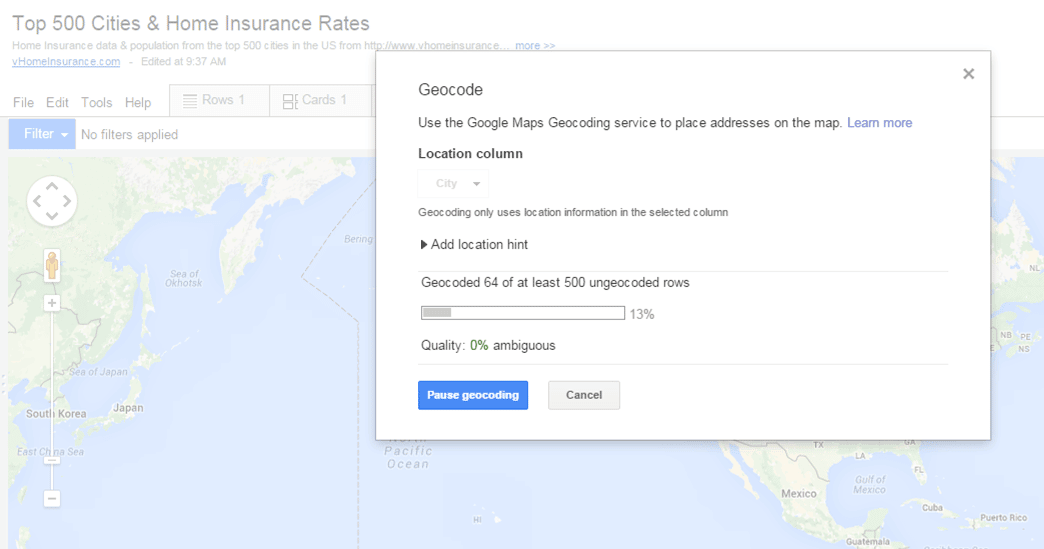The width and height of the screenshot is (1044, 549).
Task: Click the Edited at 9:37 AM text
Action: tap(184, 61)
